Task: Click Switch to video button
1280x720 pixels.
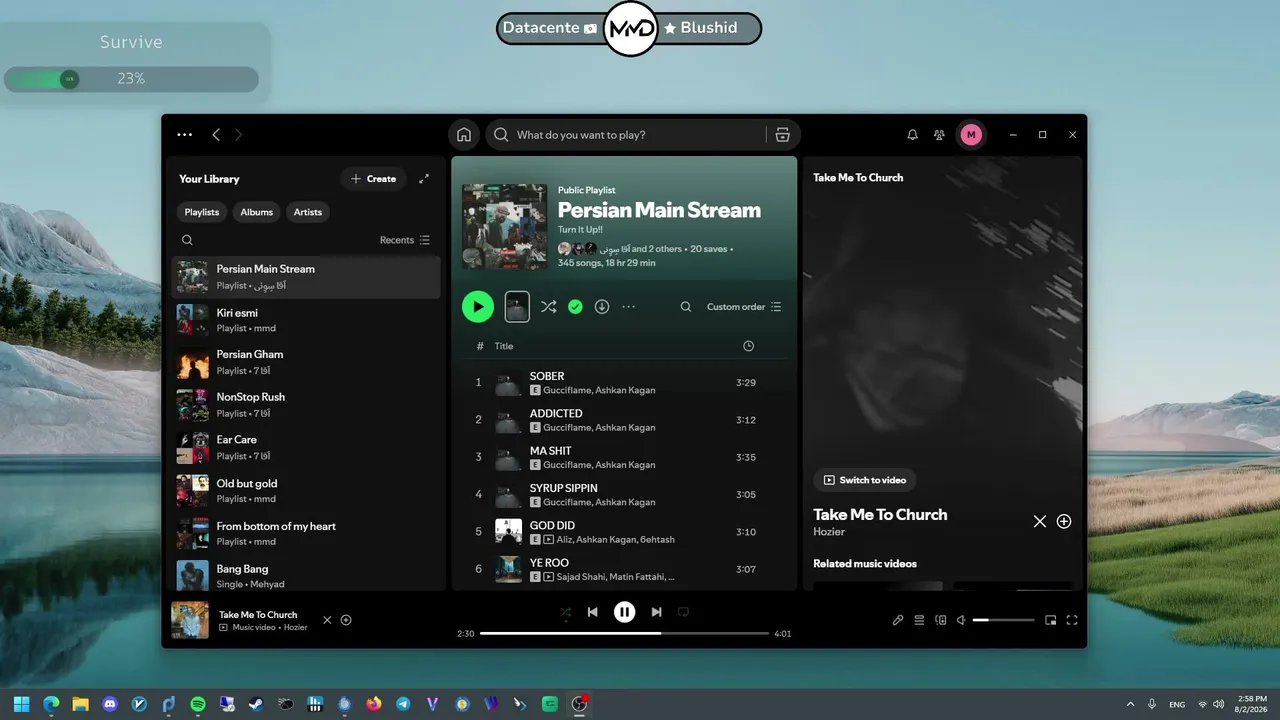Action: click(x=864, y=480)
